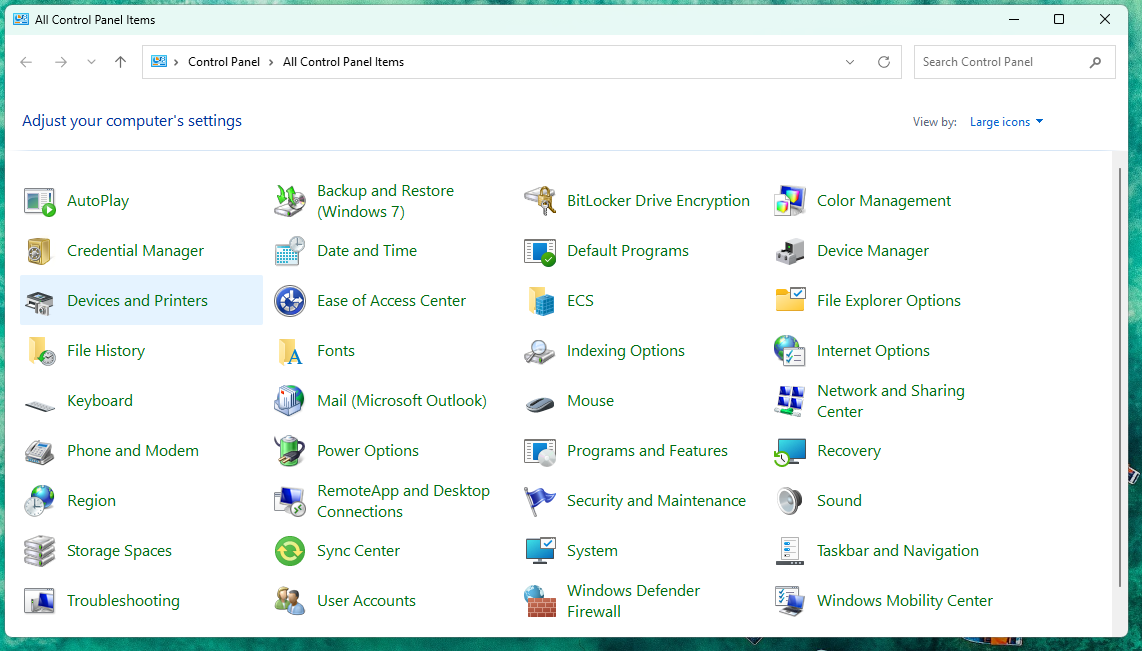The height and width of the screenshot is (651, 1142).
Task: Click the title bar Control Panel icon
Action: 20,20
